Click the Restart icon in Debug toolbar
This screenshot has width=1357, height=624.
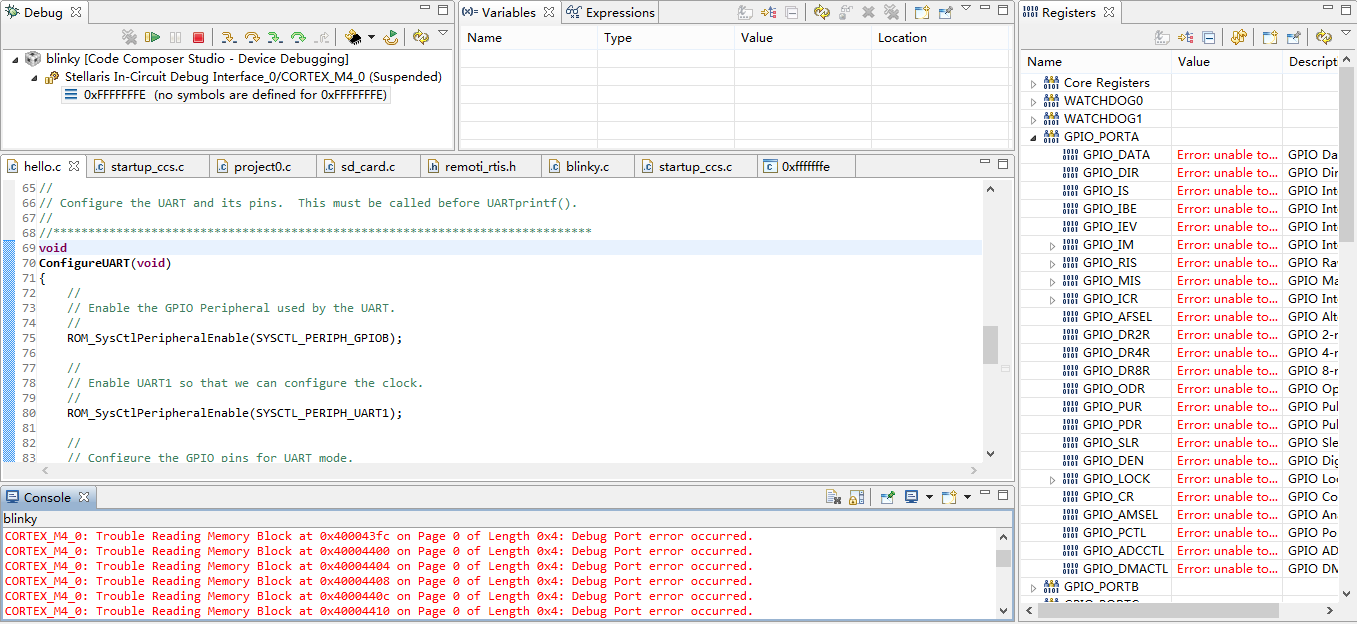pos(391,38)
